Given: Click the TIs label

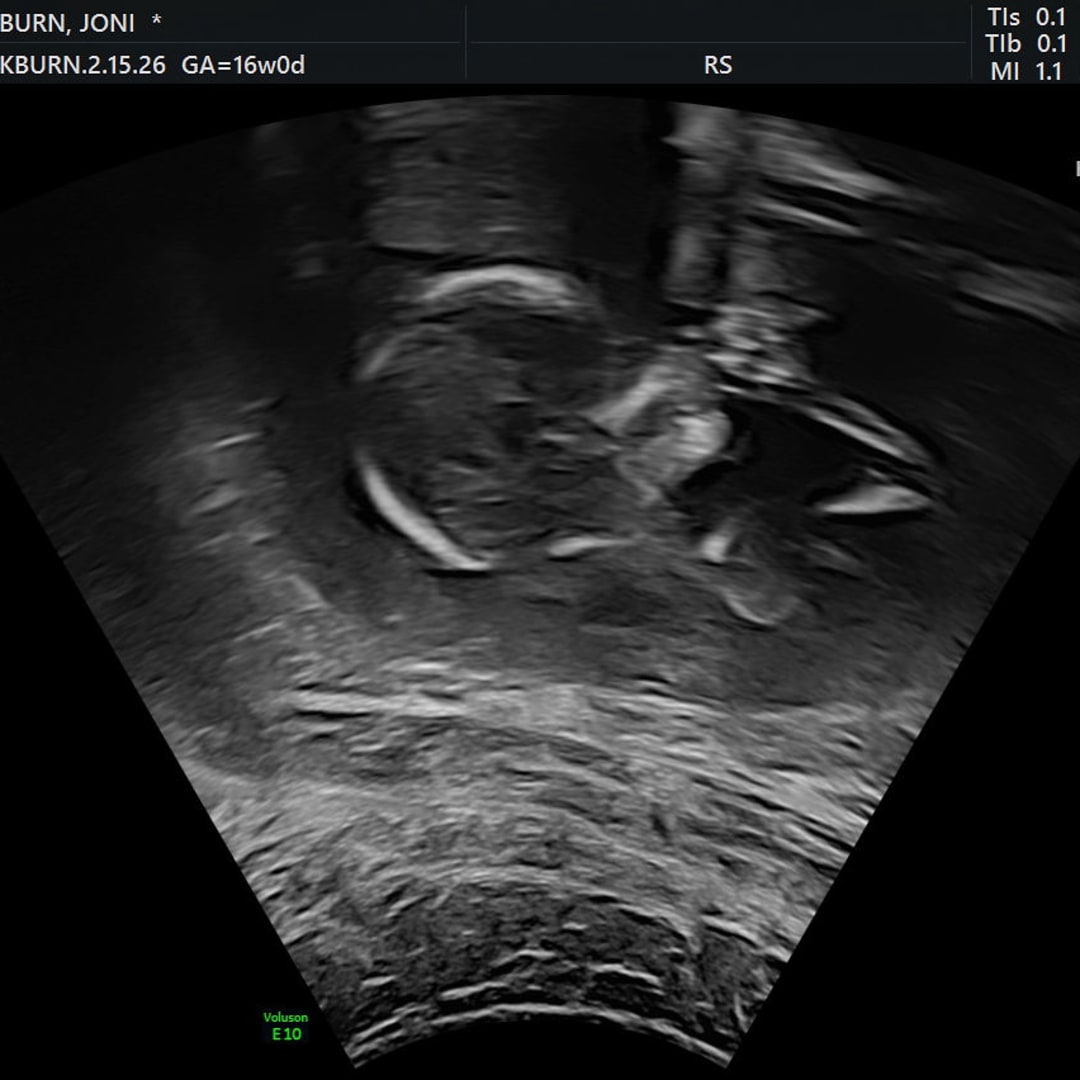Looking at the screenshot, I should point(1003,17).
